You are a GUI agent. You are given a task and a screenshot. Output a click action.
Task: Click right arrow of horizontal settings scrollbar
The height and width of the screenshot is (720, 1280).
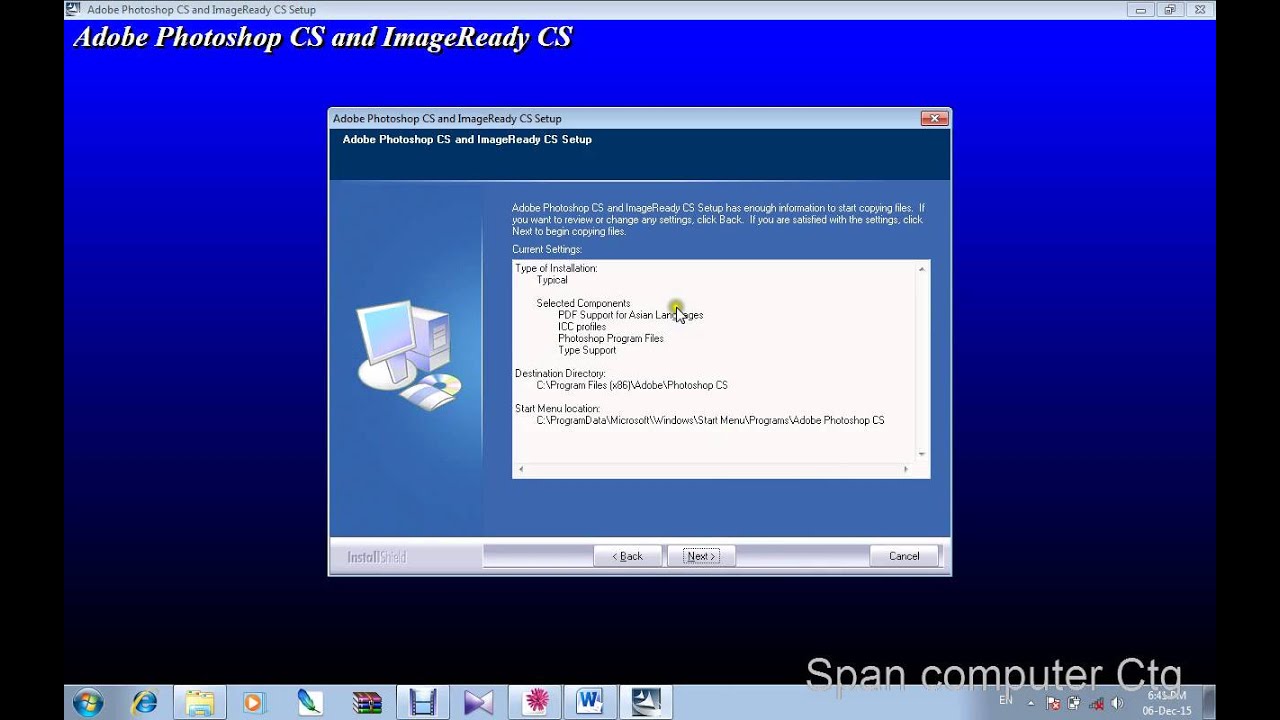click(906, 469)
